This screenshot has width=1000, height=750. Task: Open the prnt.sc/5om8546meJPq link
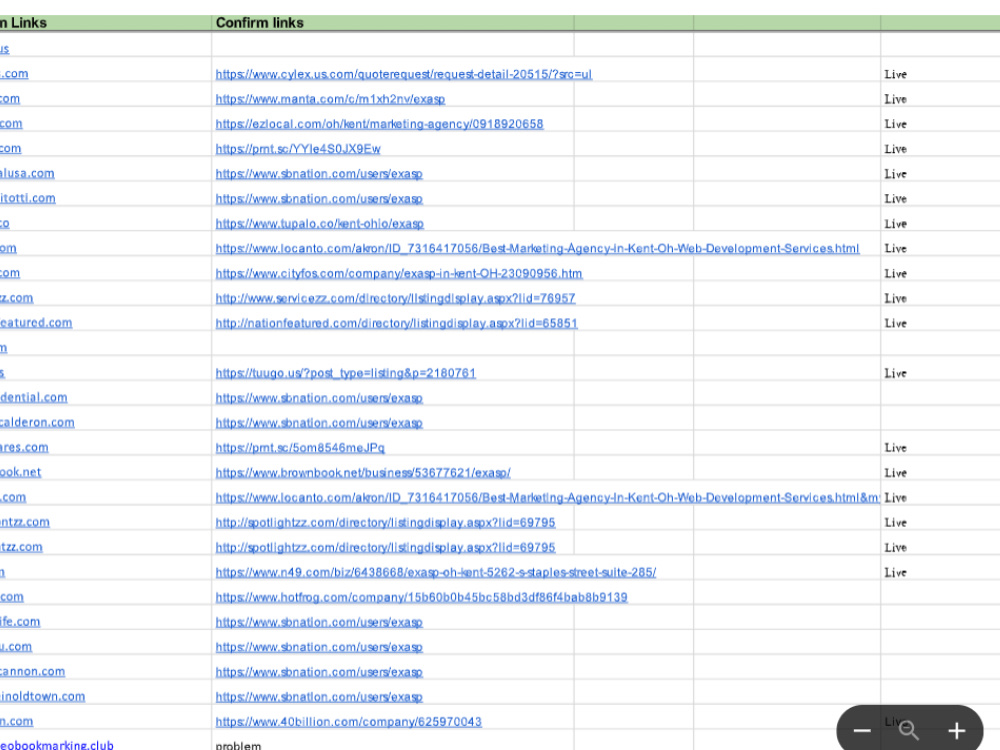point(300,447)
